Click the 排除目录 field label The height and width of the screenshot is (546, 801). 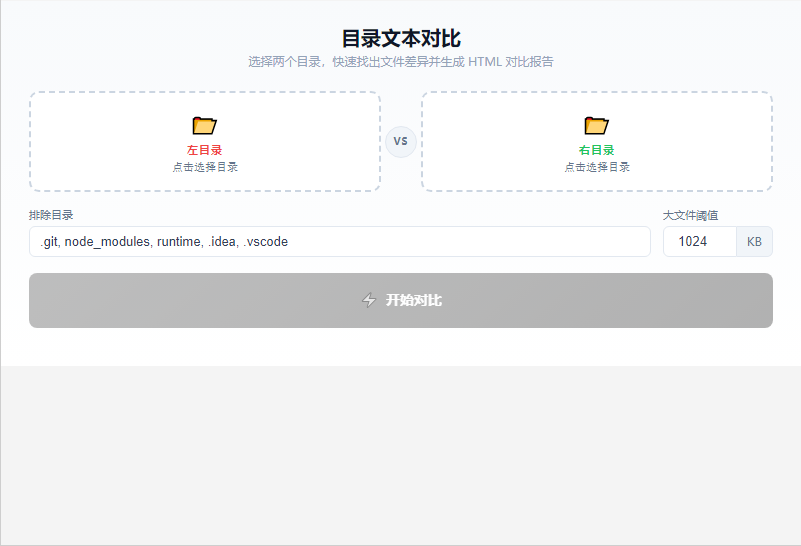point(51,215)
